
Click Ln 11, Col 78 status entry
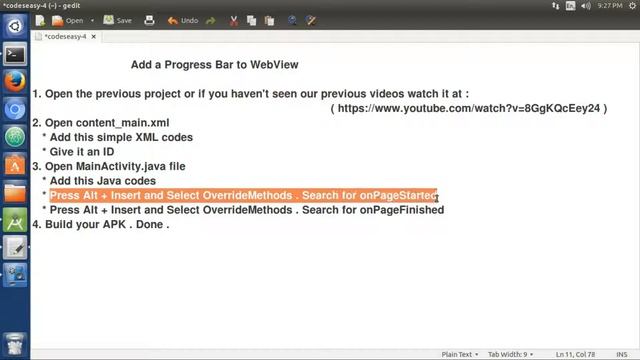click(x=575, y=354)
